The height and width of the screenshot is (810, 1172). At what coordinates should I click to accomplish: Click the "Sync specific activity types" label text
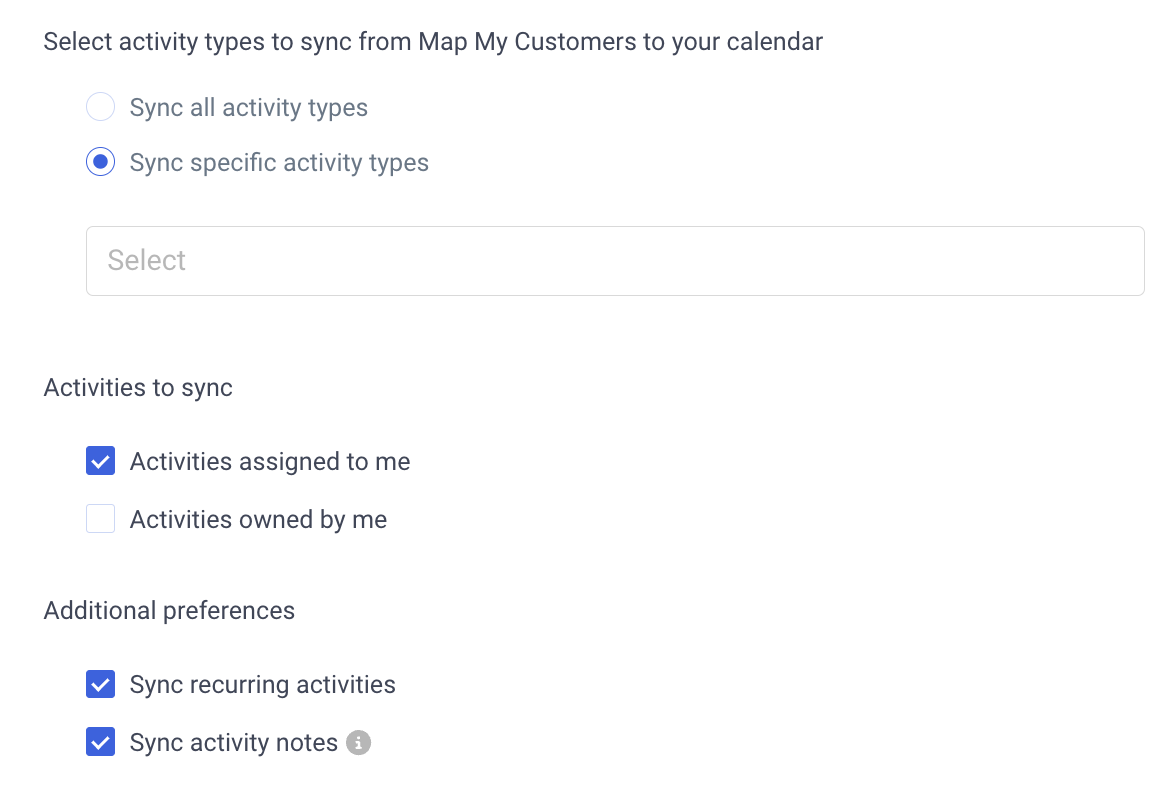click(280, 163)
